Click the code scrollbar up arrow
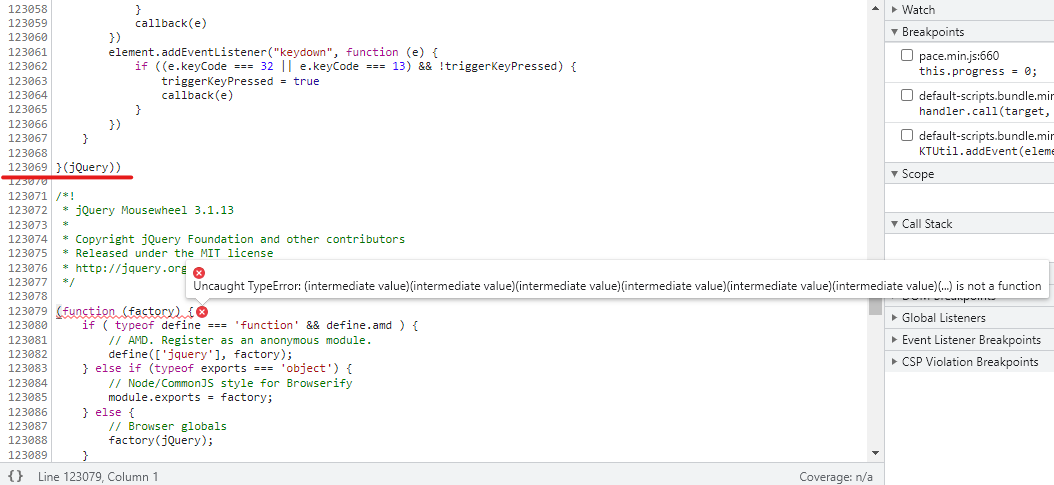1054x485 pixels. click(875, 7)
